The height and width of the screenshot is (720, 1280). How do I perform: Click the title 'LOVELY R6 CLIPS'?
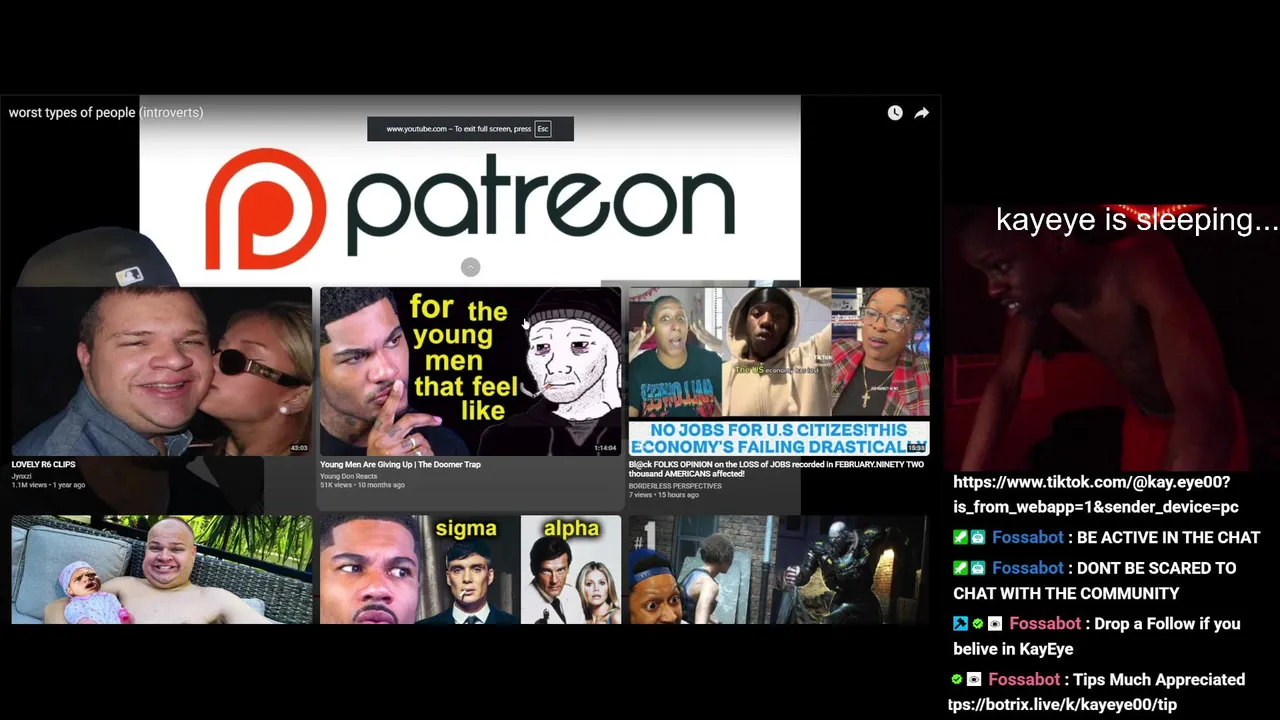coord(43,464)
